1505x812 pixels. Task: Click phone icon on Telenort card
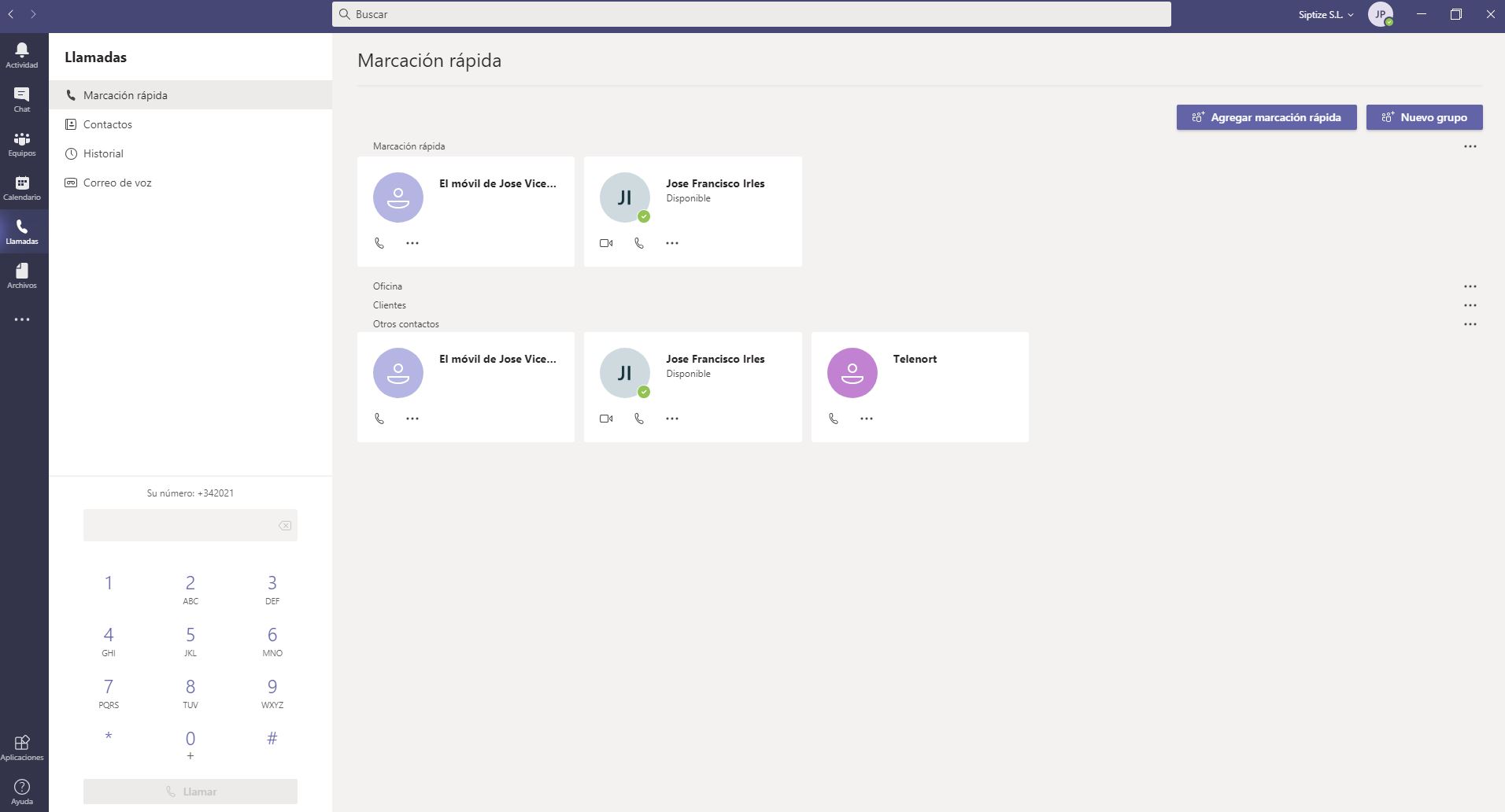pyautogui.click(x=834, y=419)
